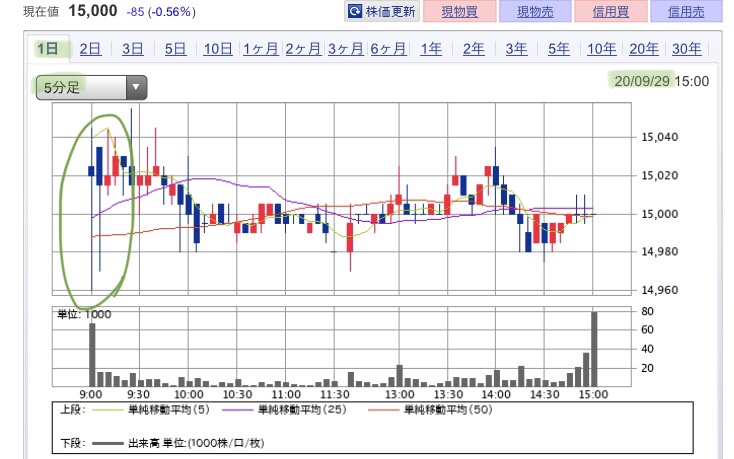This screenshot has width=734, height=459.
Task: Switch to the 10年 chart period
Action: coord(602,49)
